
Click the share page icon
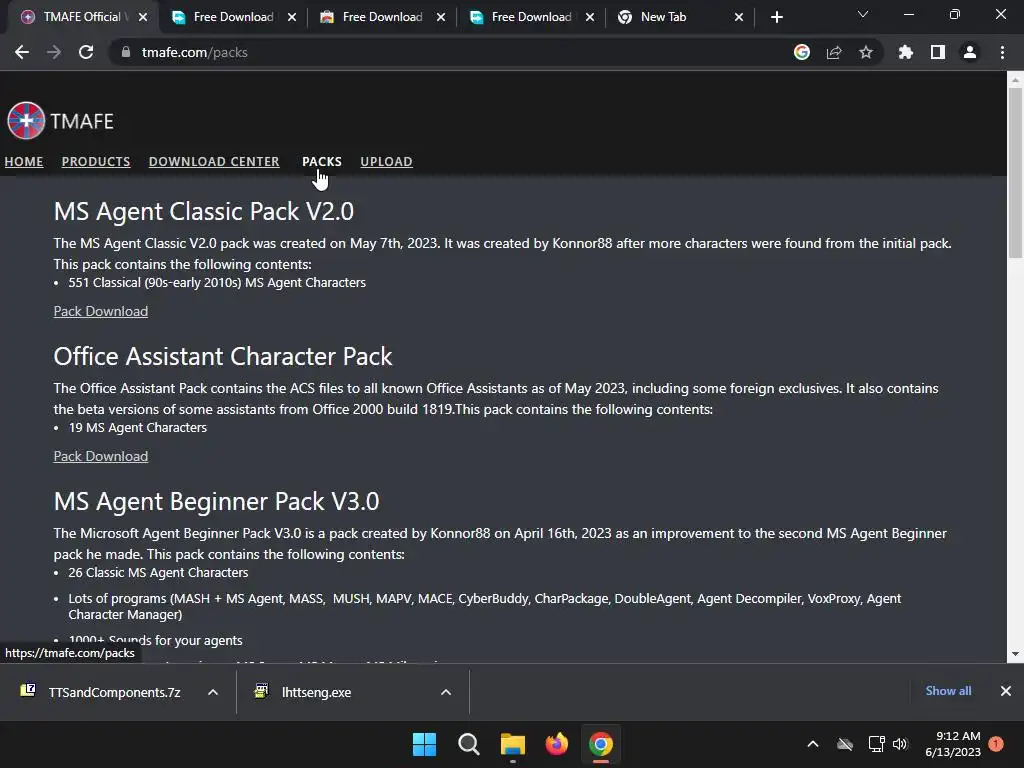coord(834,52)
